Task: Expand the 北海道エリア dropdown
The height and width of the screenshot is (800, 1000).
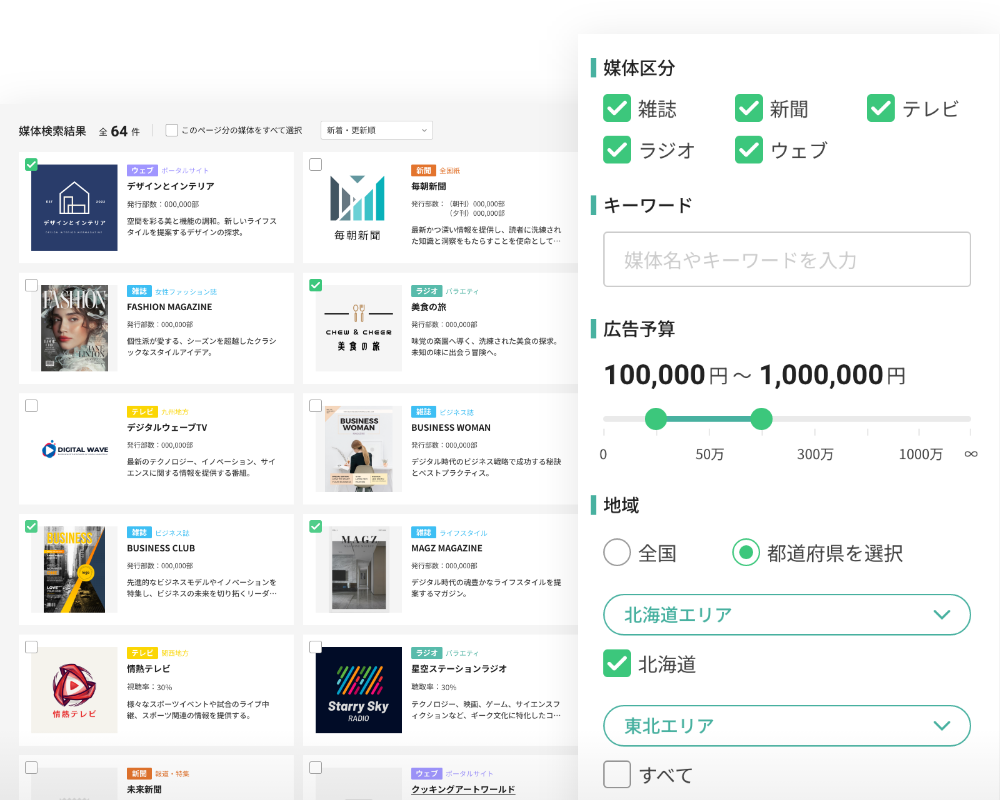Action: click(x=786, y=614)
